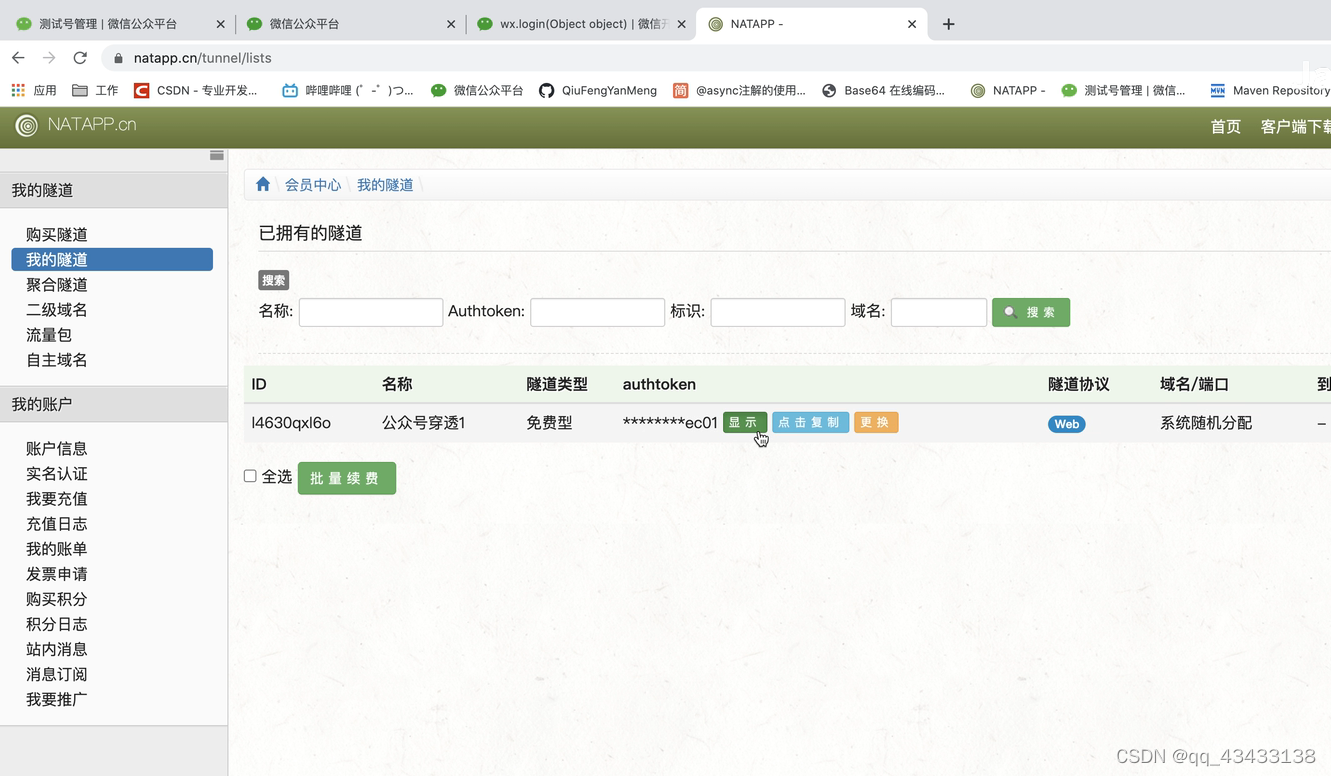Focus the Authtoken search field
The height and width of the screenshot is (776, 1331).
coord(598,312)
